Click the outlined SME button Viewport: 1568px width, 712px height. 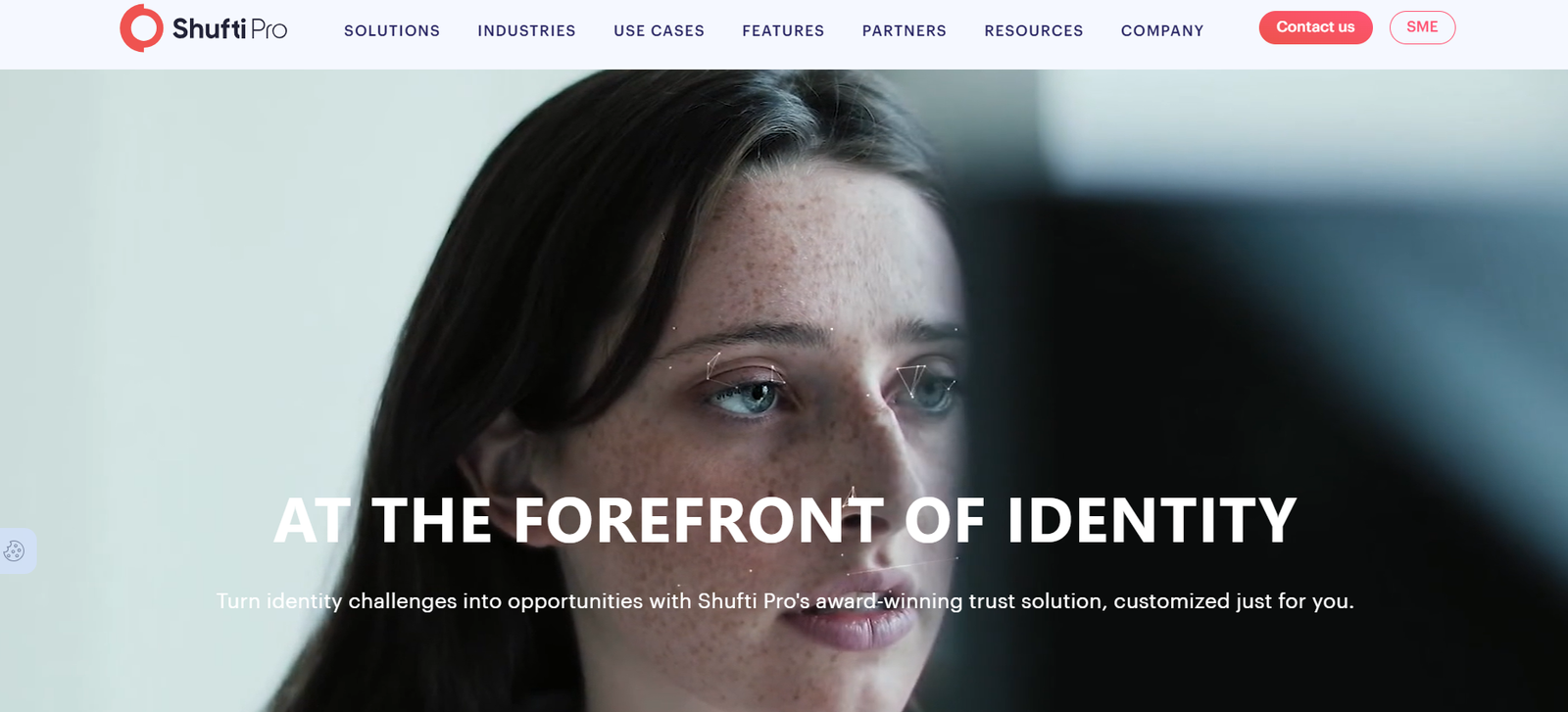1422,27
